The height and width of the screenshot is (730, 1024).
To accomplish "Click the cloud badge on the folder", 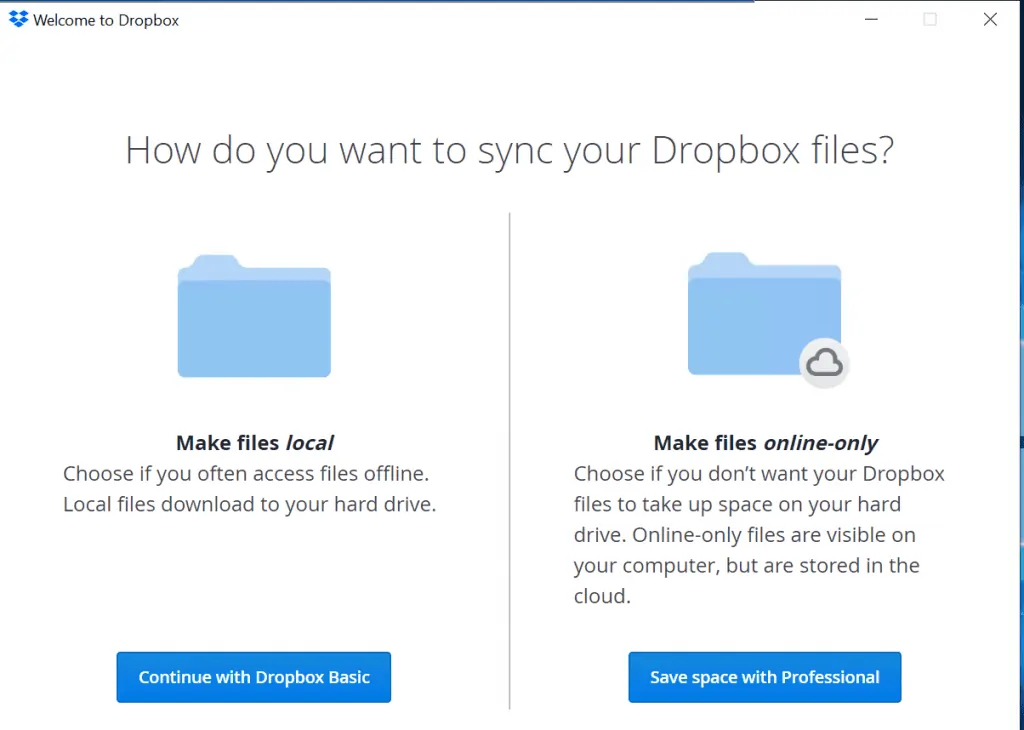I will pos(824,364).
